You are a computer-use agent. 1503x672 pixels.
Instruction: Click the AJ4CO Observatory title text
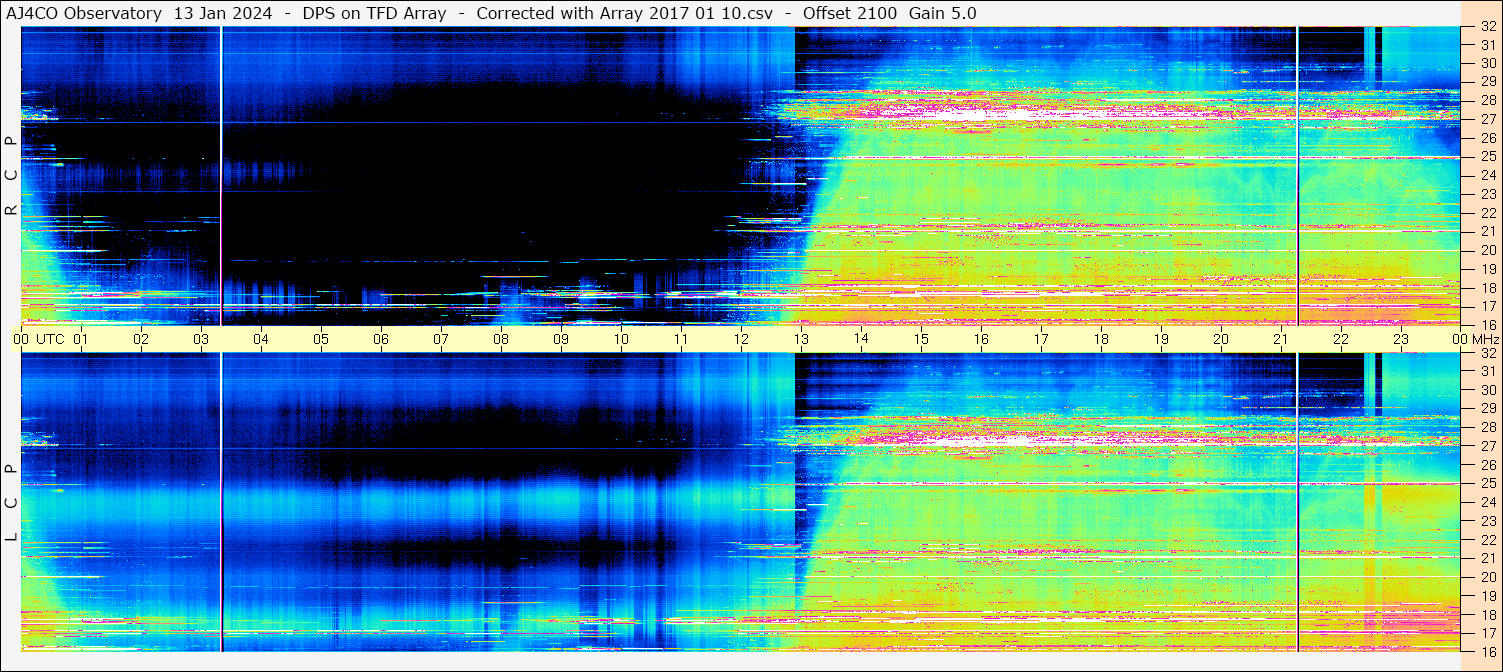pos(84,13)
